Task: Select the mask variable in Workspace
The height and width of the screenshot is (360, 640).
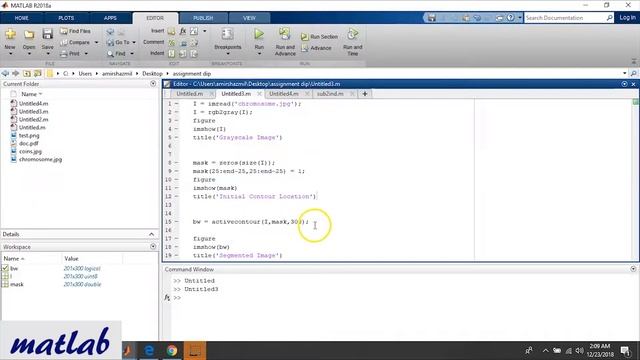Action: pyautogui.click(x=17, y=284)
